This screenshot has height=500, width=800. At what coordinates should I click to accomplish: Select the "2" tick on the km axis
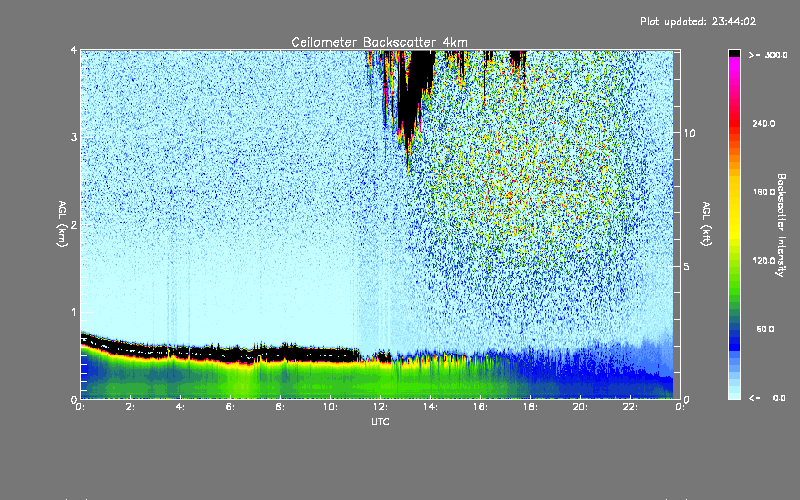click(74, 225)
